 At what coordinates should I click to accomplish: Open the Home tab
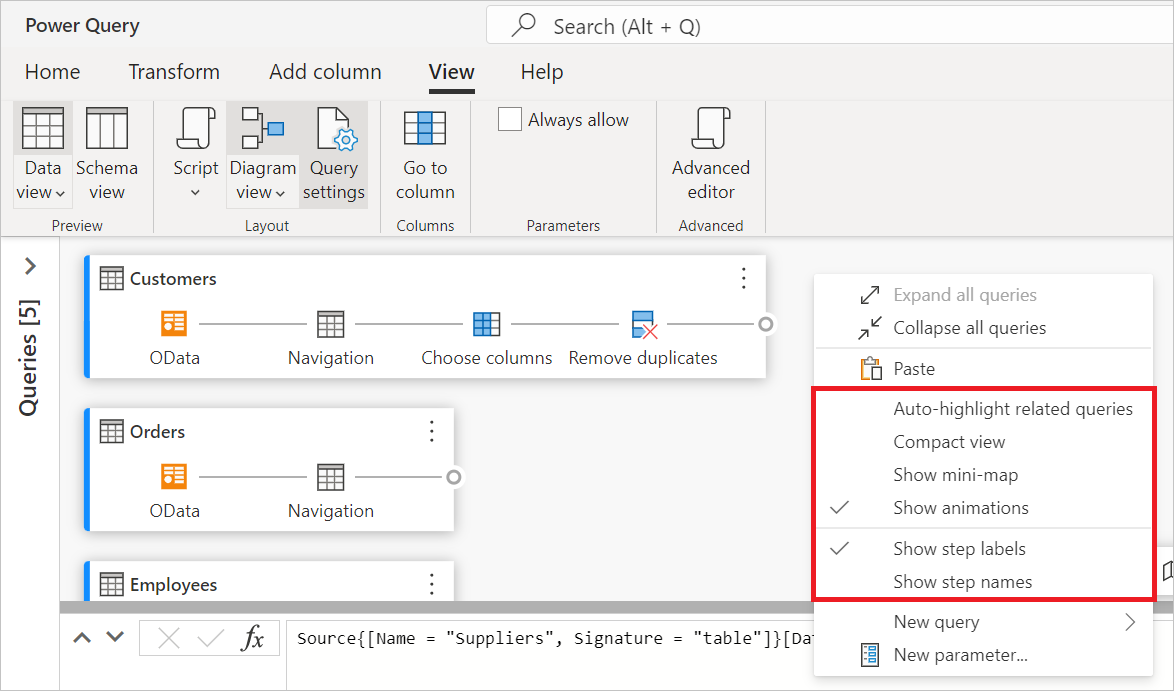click(x=52, y=72)
